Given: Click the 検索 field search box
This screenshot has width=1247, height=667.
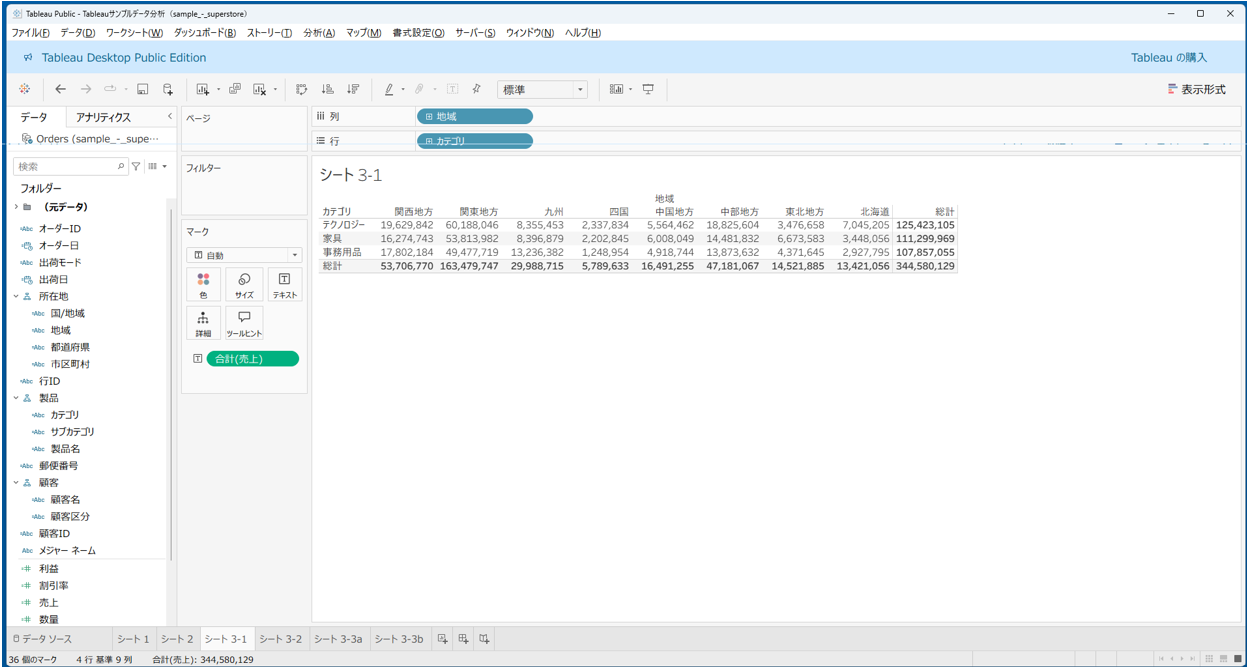Looking at the screenshot, I should click(x=66, y=166).
